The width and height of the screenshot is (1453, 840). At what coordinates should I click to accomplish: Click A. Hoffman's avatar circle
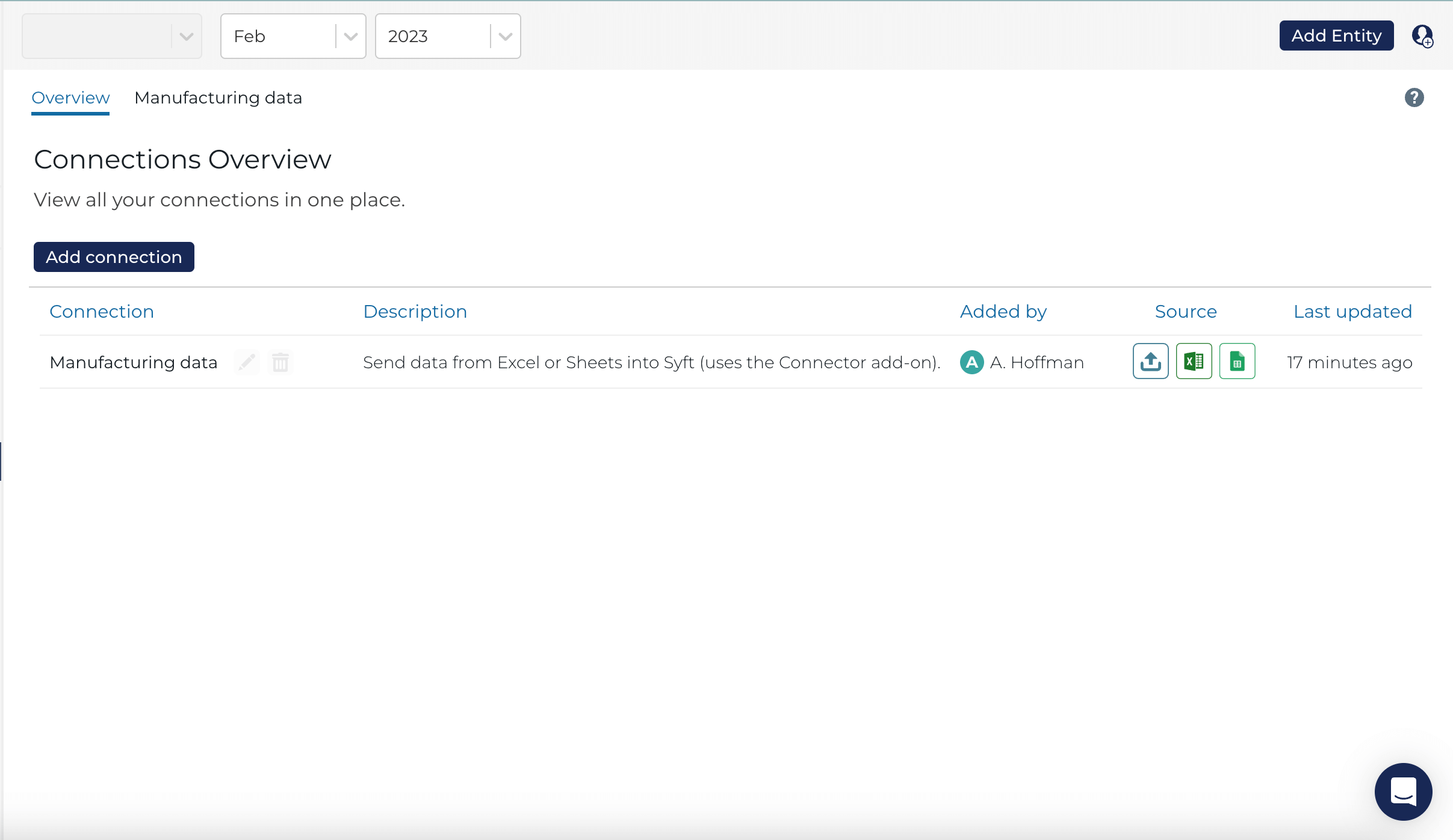pos(971,362)
